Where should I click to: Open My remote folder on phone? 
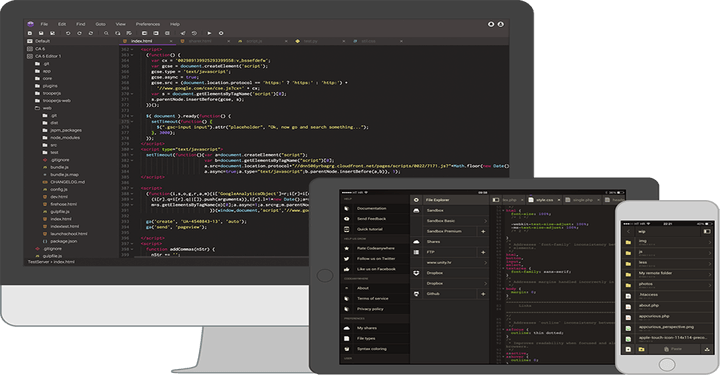[667, 274]
